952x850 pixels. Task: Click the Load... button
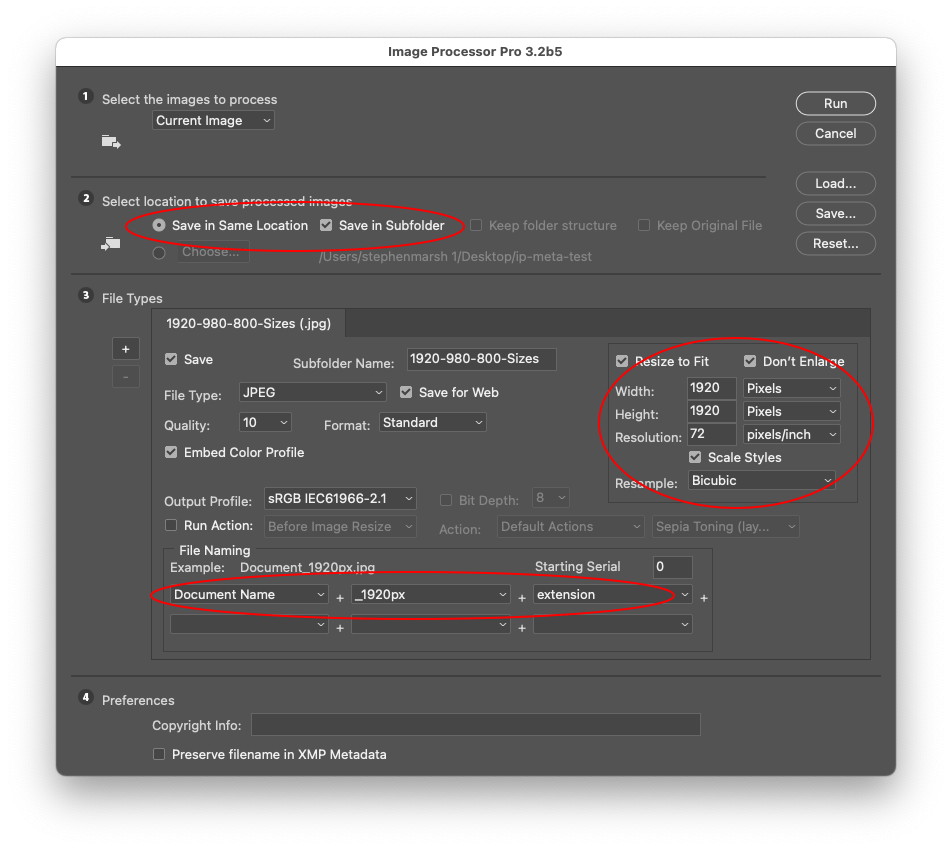(835, 183)
